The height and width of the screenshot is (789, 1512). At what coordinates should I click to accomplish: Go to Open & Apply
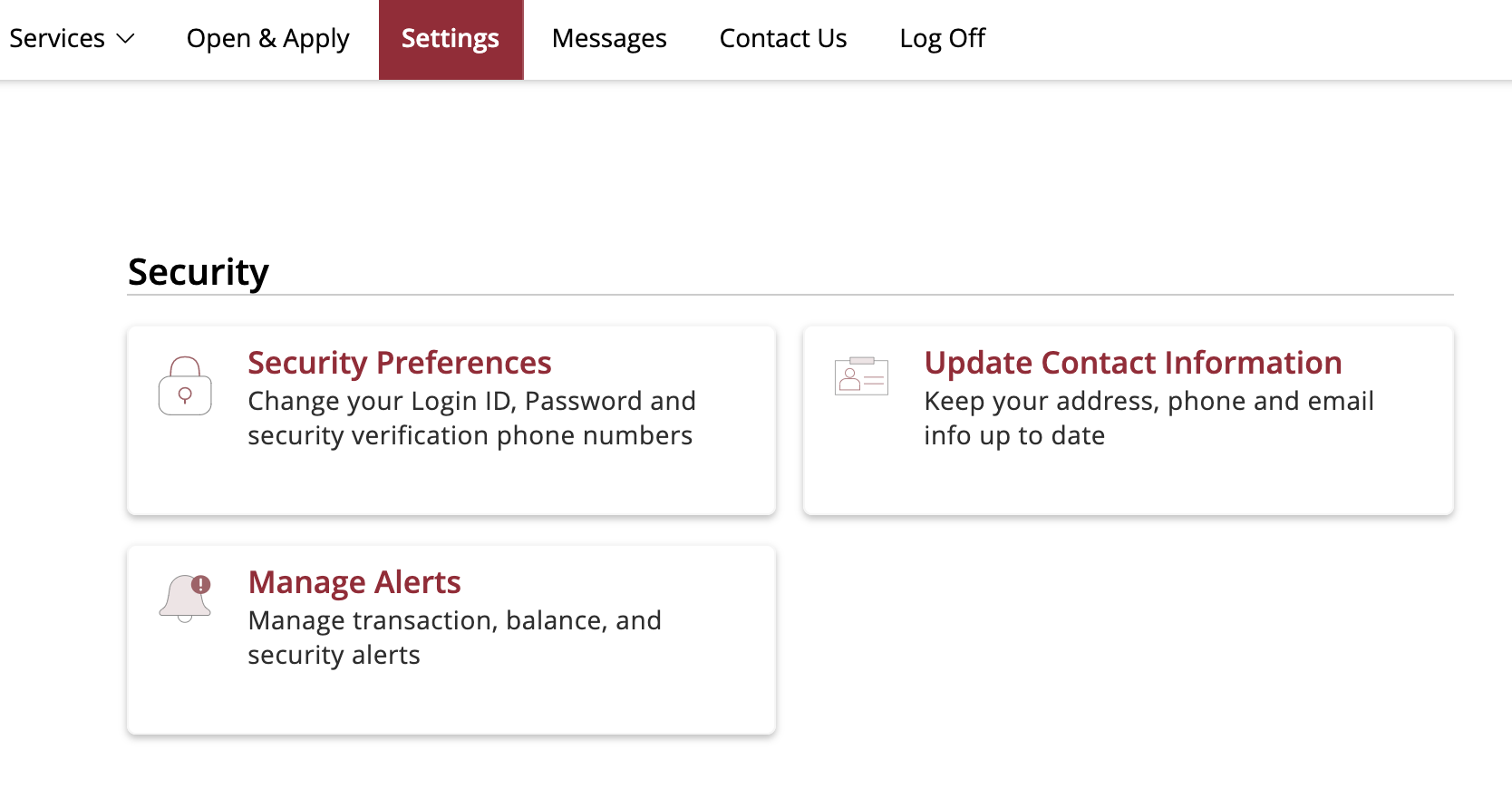267,38
